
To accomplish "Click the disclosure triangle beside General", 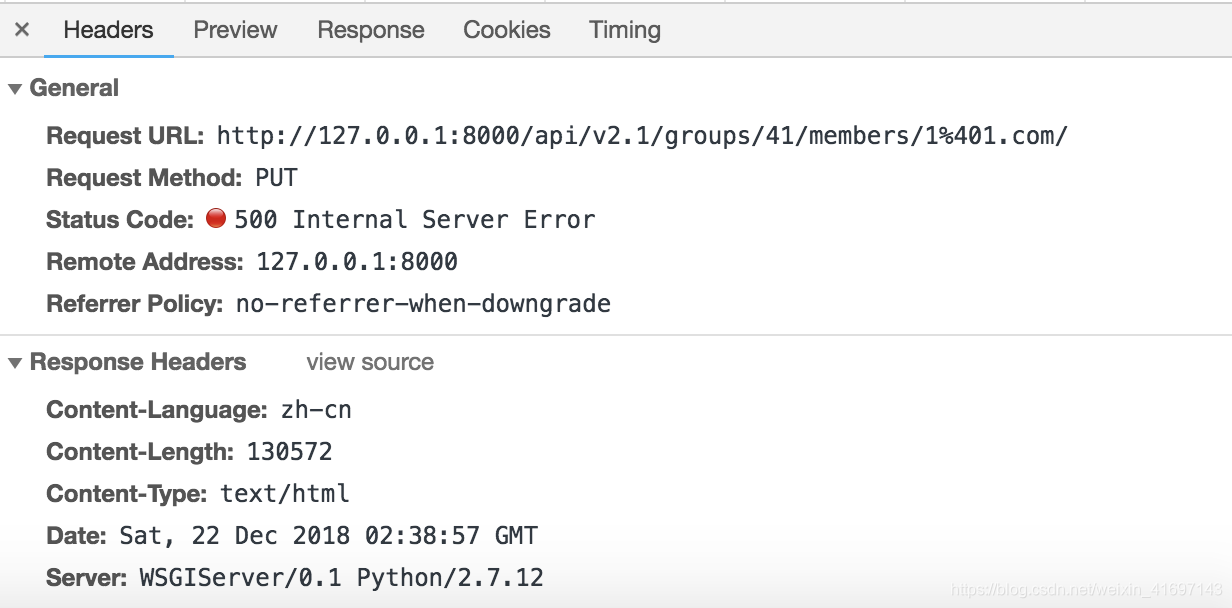I will [x=14, y=88].
